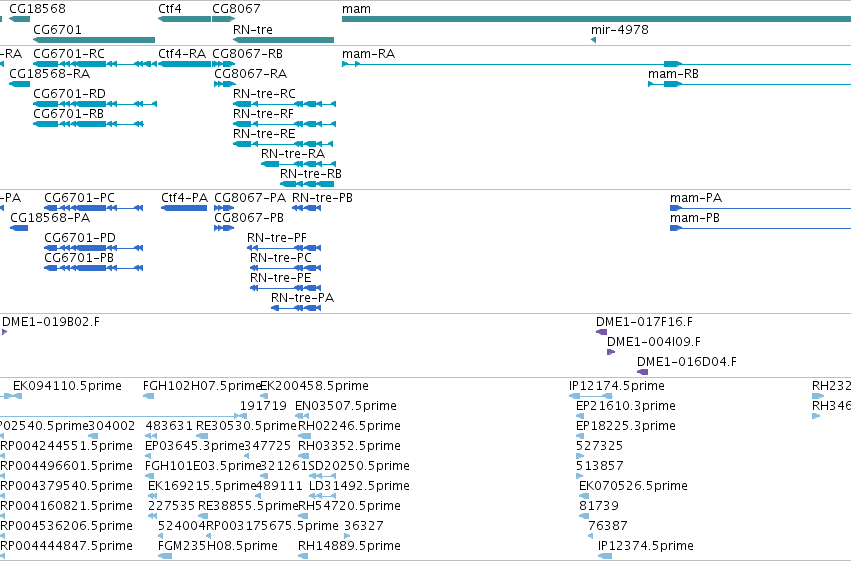The width and height of the screenshot is (851, 561).
Task: Select the CG18568 gene label
Action: pyautogui.click(x=37, y=9)
